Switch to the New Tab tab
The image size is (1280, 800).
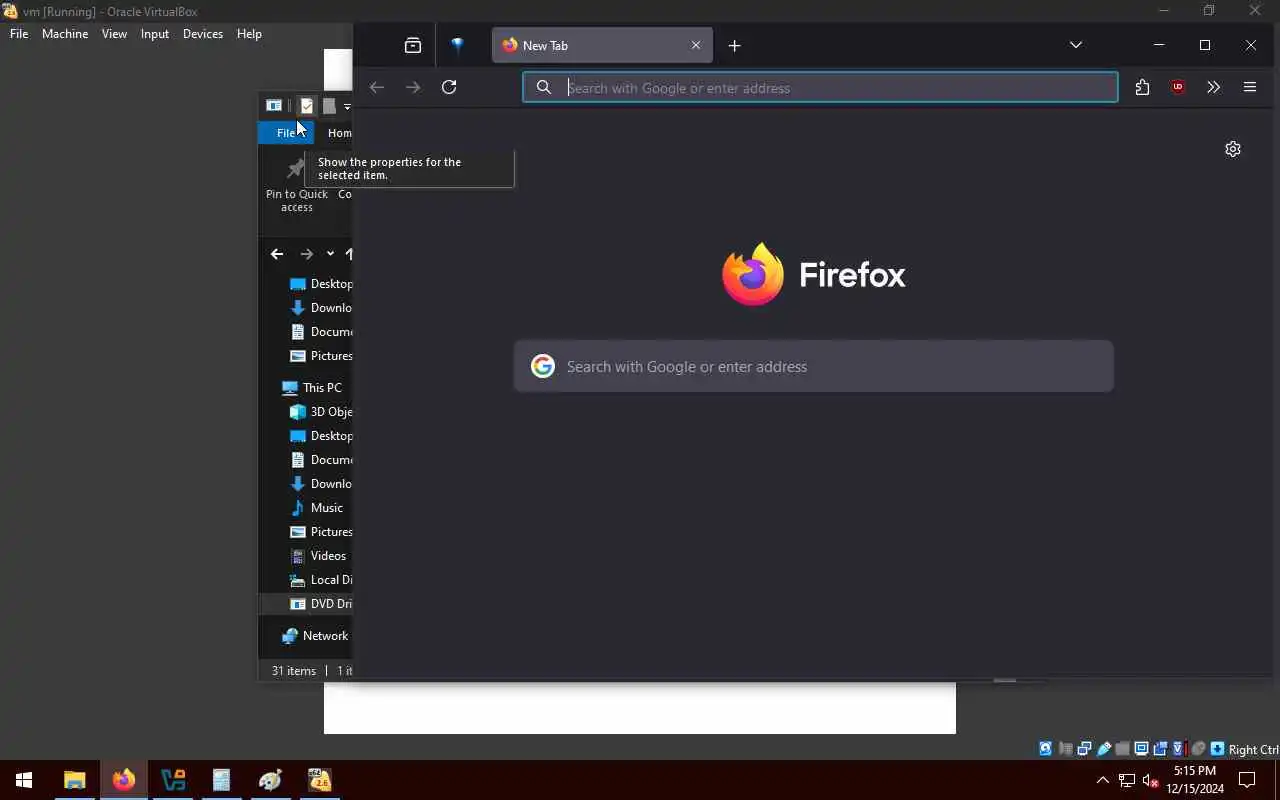602,45
